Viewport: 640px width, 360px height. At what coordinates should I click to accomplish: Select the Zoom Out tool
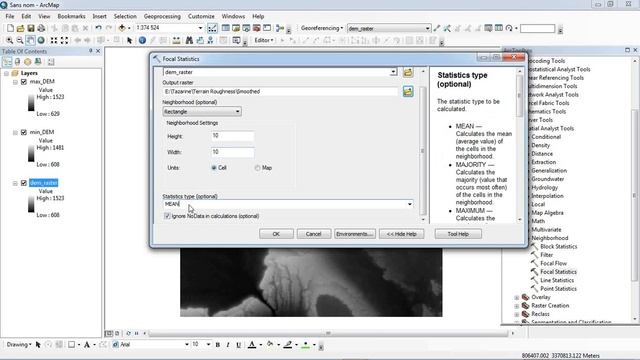click(20, 40)
